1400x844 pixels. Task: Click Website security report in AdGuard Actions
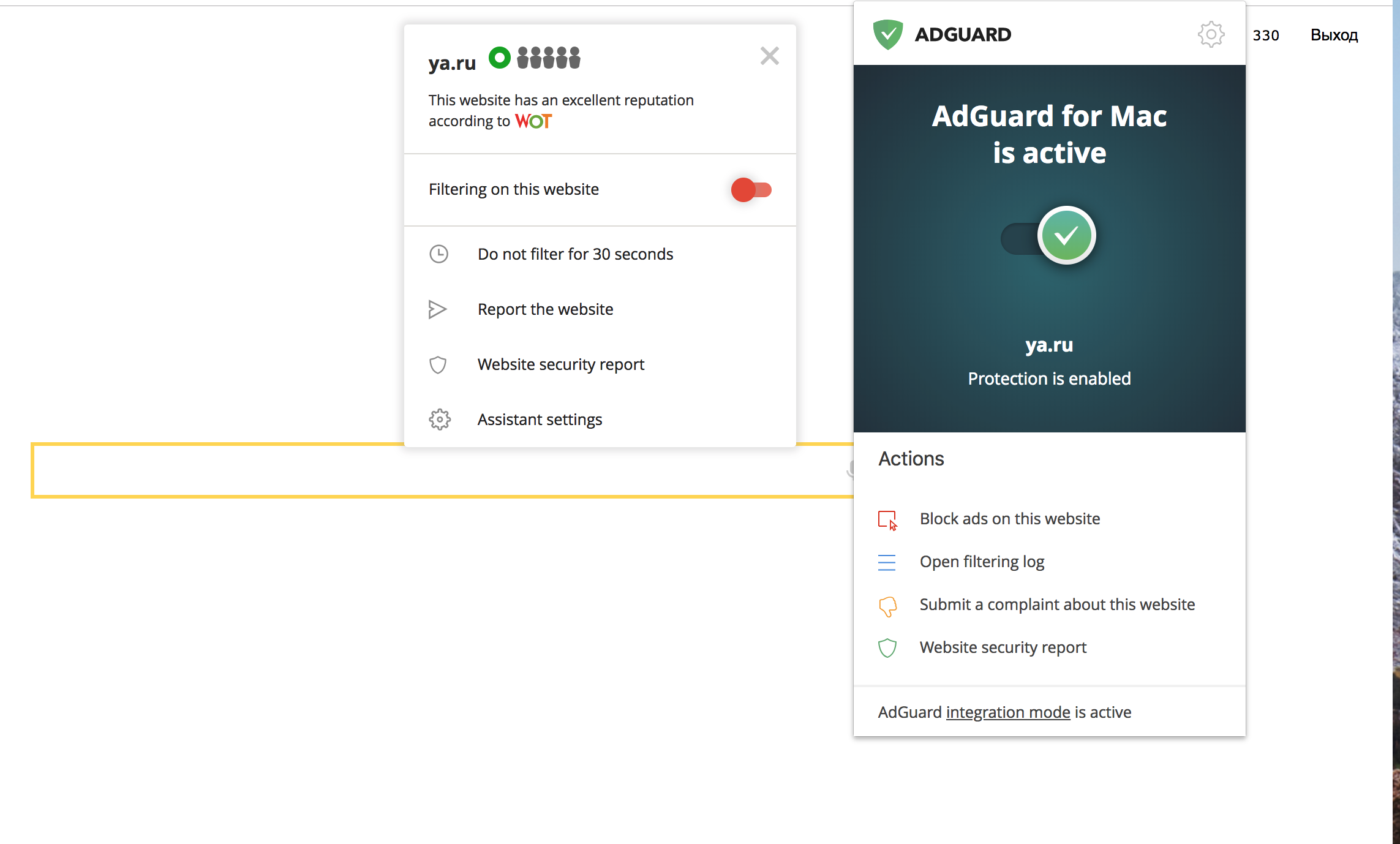click(1003, 647)
